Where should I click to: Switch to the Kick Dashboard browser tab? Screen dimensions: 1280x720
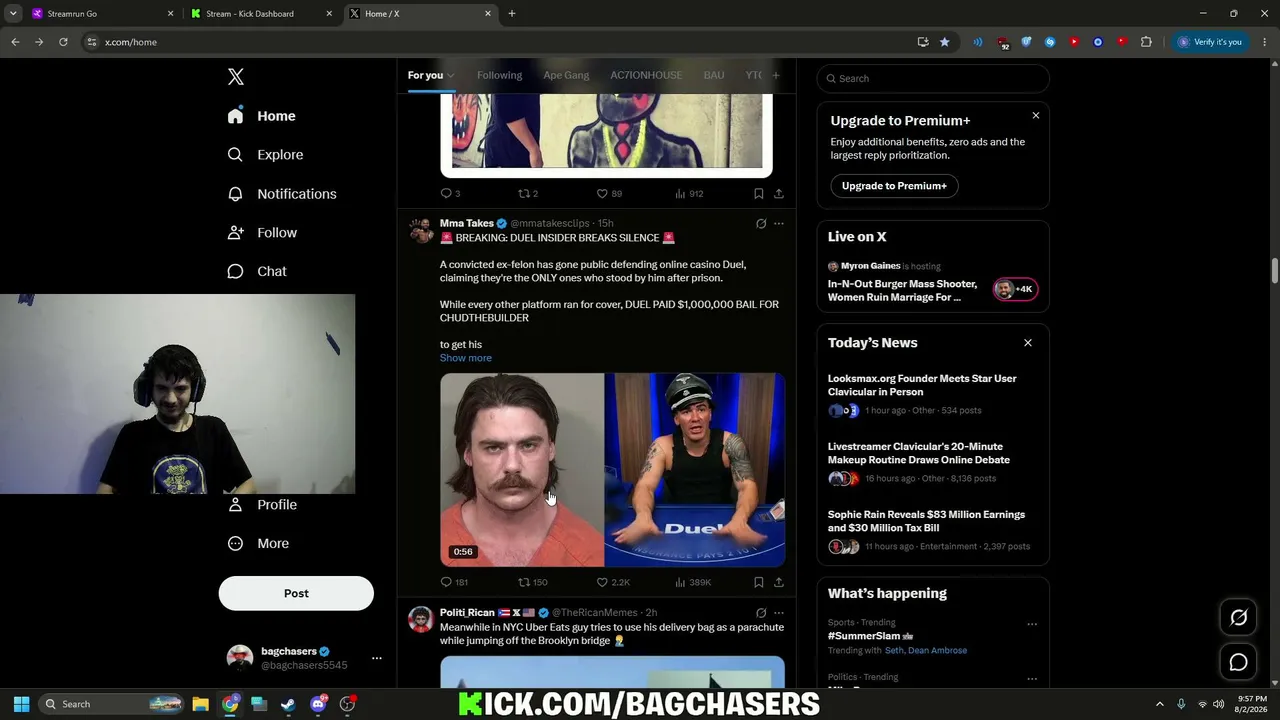[260, 14]
